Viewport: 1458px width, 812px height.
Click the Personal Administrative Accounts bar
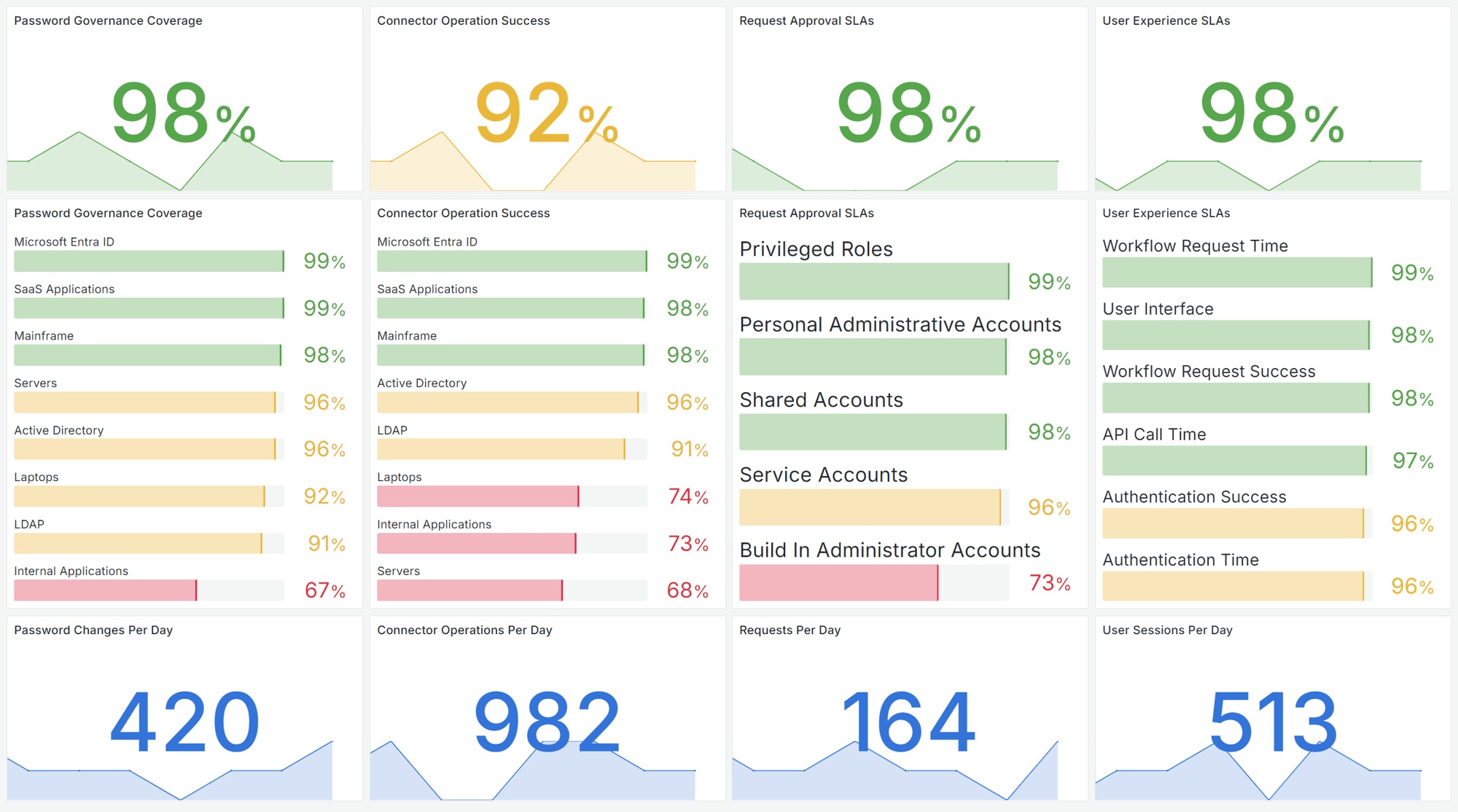pyautogui.click(x=874, y=356)
